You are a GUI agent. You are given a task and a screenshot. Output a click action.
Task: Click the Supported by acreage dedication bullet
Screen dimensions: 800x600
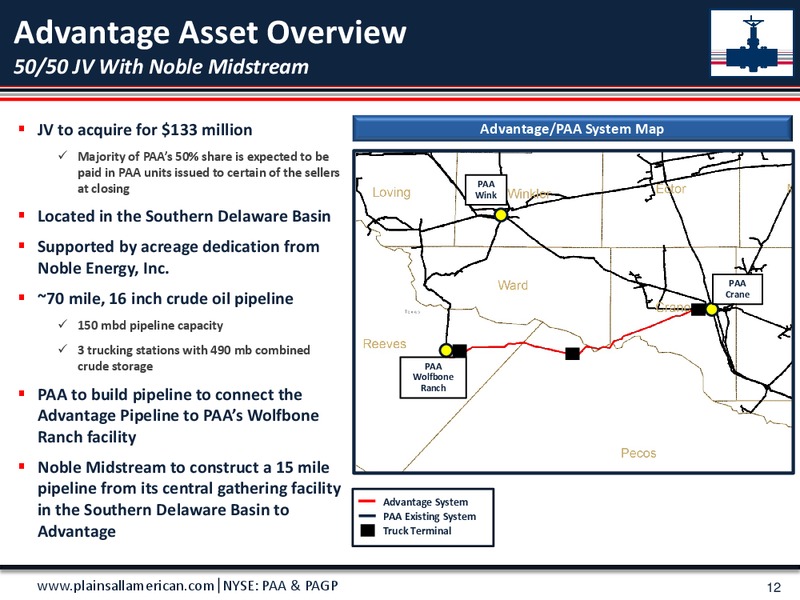(179, 257)
